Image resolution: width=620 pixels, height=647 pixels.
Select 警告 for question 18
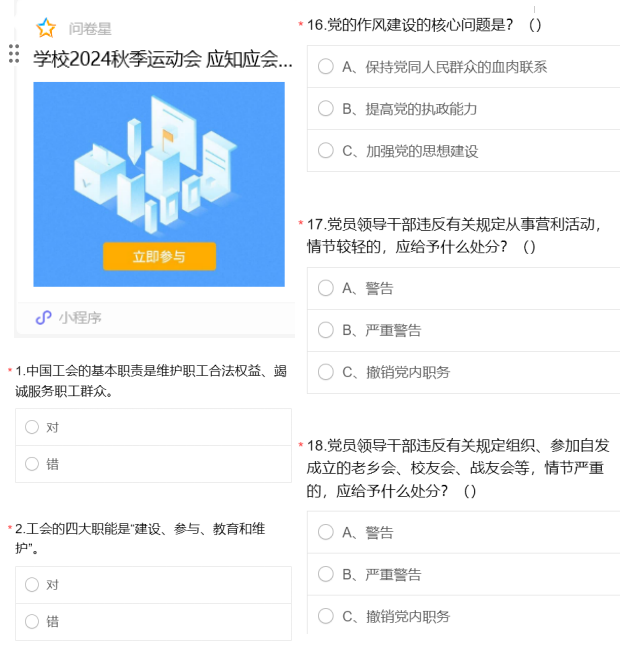pos(326,532)
